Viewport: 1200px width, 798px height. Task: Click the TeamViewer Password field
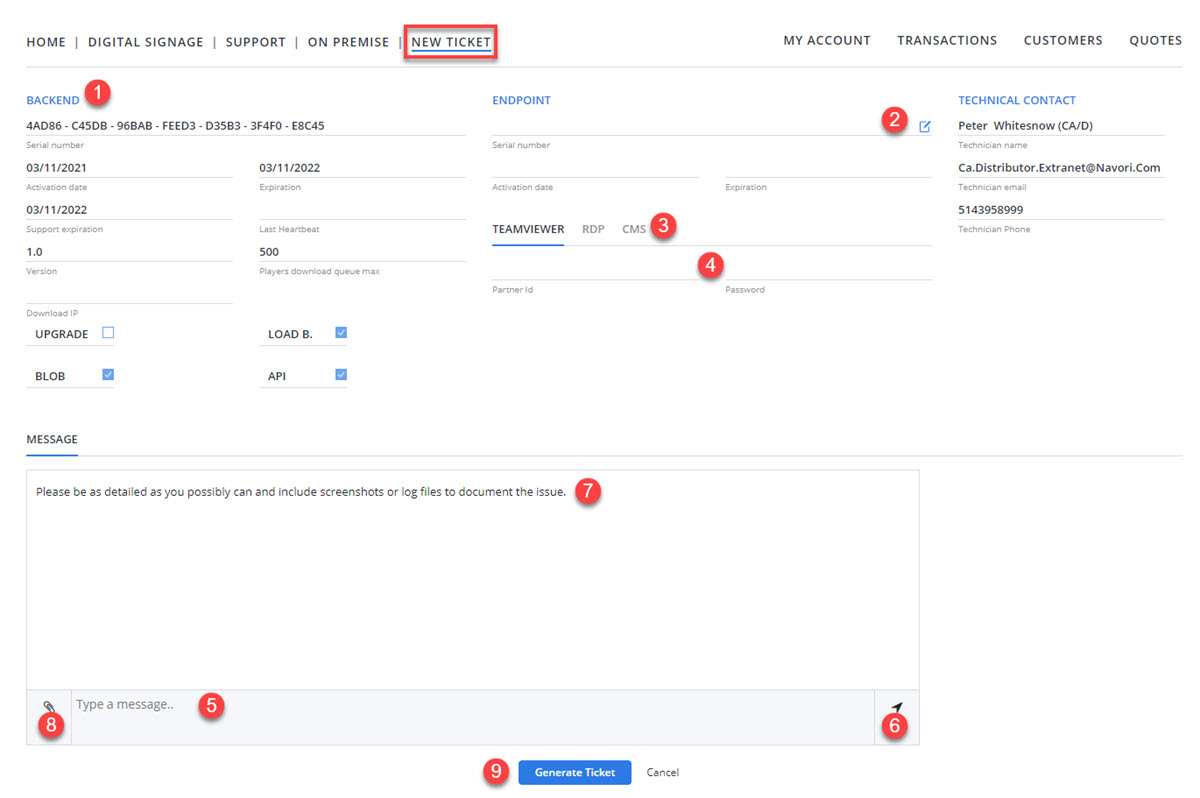[x=827, y=269]
